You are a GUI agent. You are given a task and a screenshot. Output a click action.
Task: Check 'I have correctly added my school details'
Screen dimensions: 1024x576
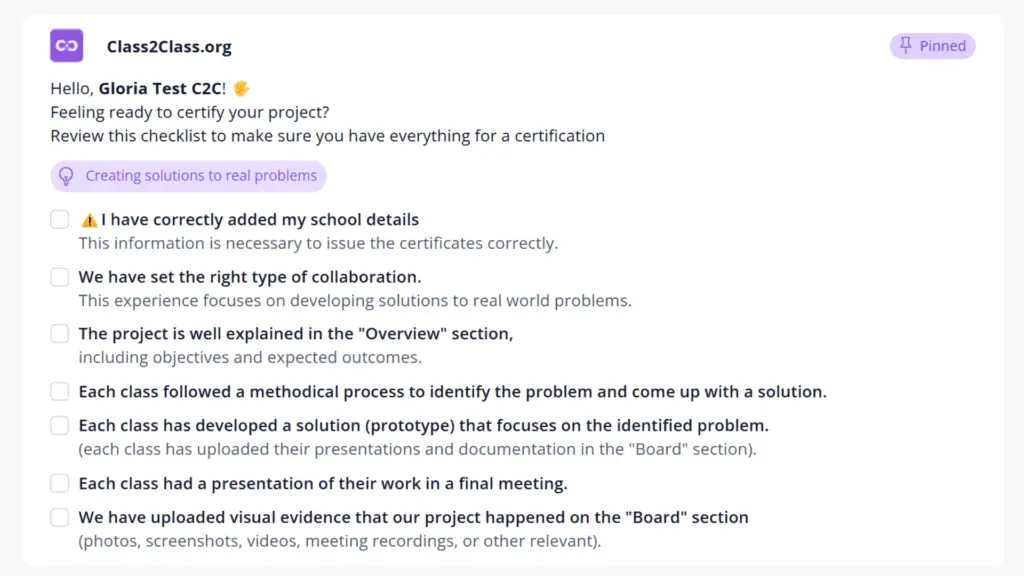pos(59,219)
